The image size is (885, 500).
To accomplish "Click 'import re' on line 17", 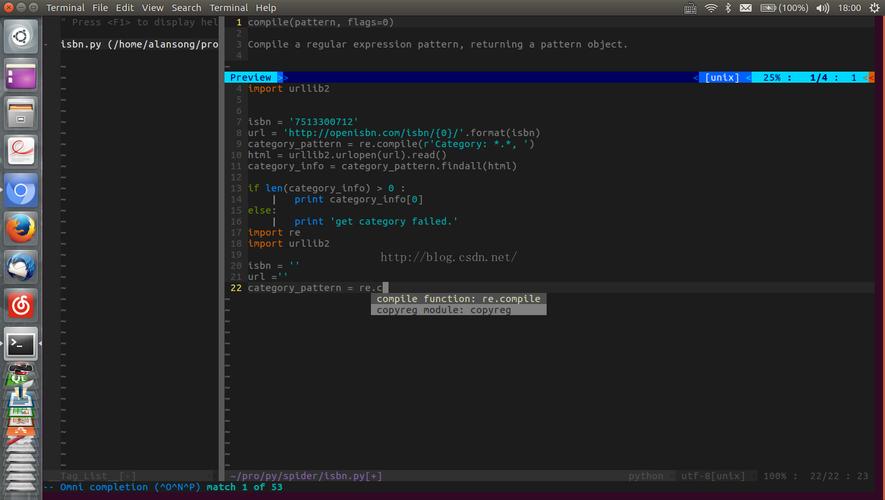I will 274,233.
